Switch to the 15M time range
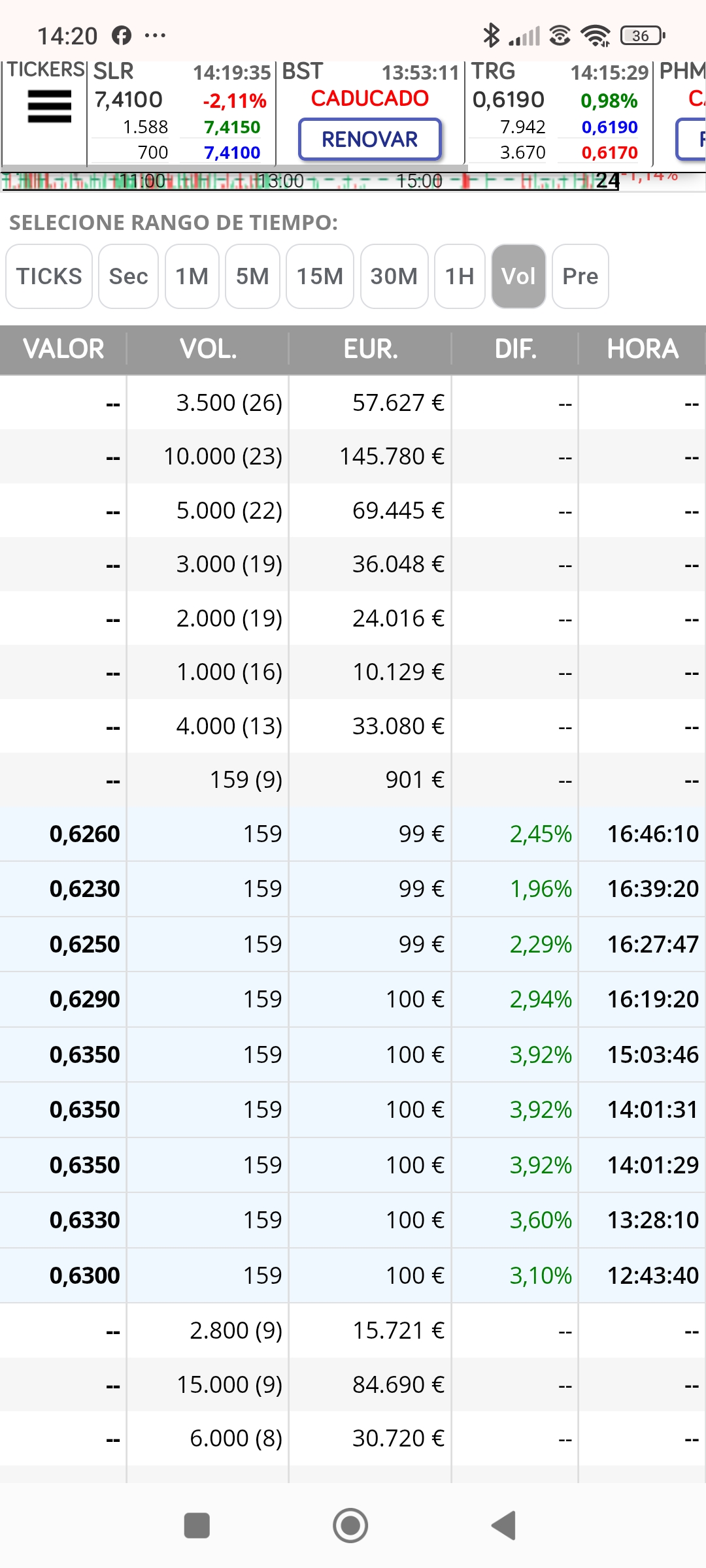This screenshot has height=1568, width=706. (320, 276)
